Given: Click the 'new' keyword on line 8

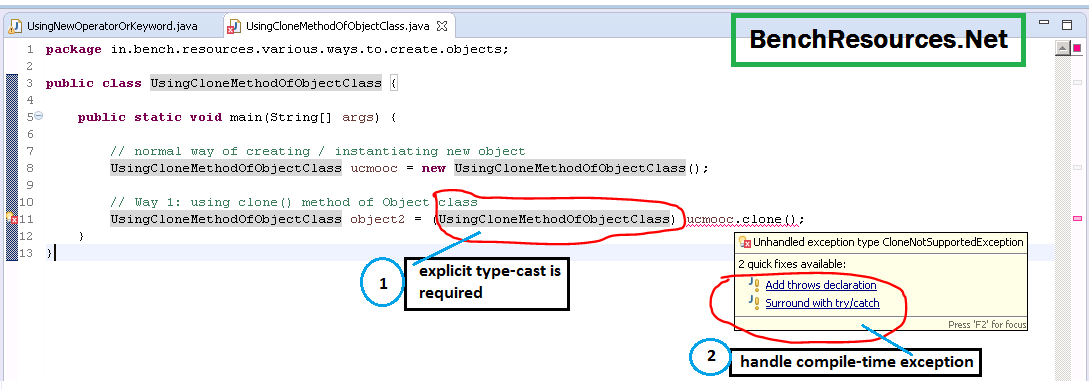Looking at the screenshot, I should (x=434, y=168).
